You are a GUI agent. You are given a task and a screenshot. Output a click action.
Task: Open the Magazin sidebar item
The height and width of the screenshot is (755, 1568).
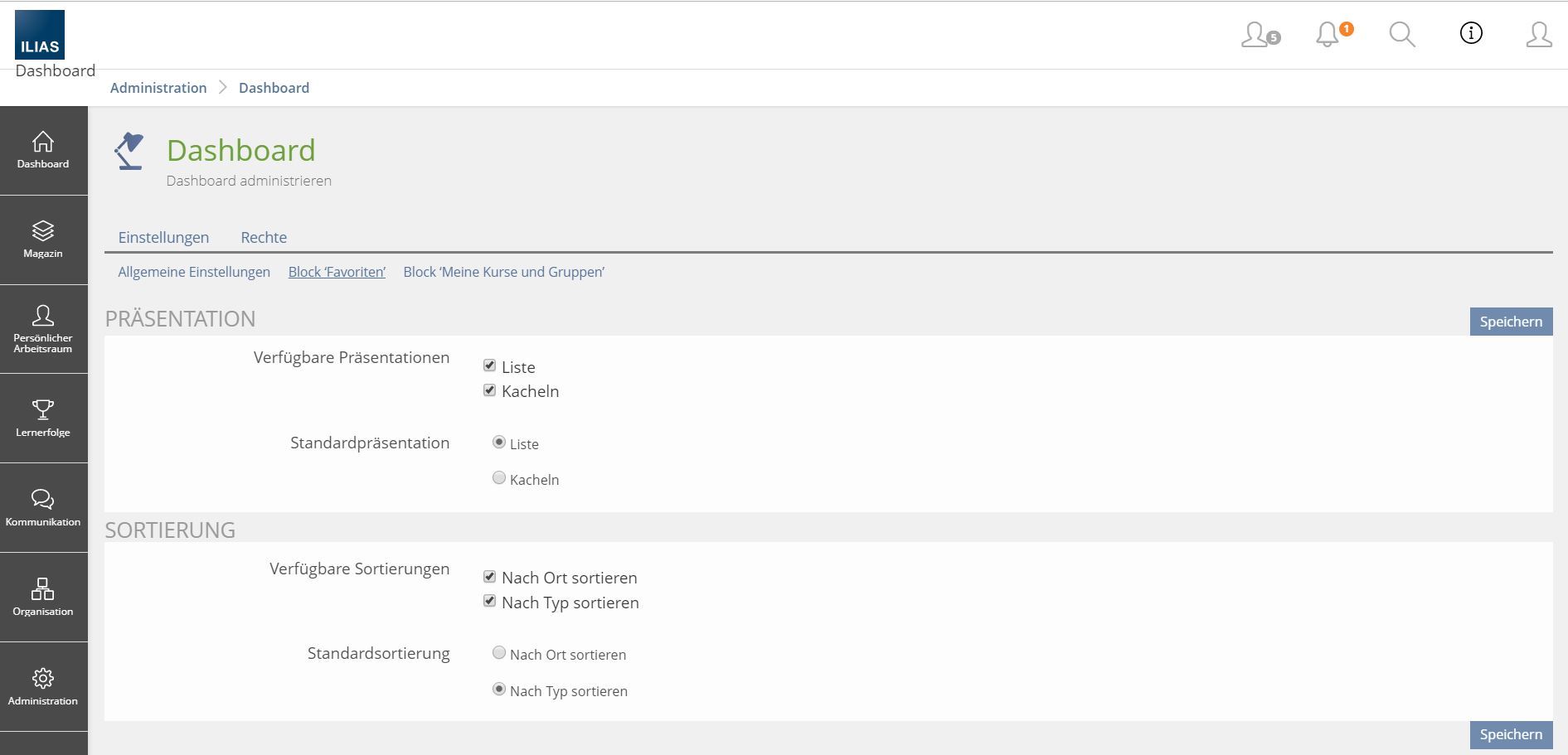point(43,240)
